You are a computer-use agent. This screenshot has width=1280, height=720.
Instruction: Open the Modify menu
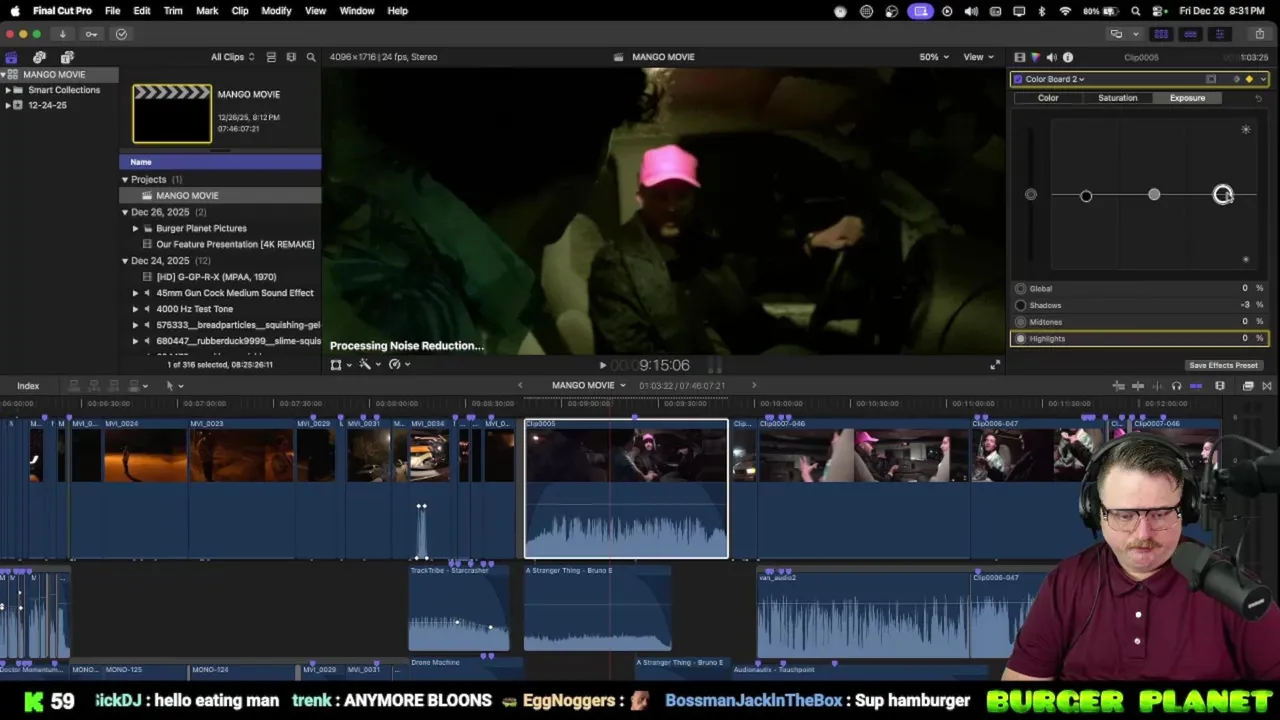coord(276,11)
